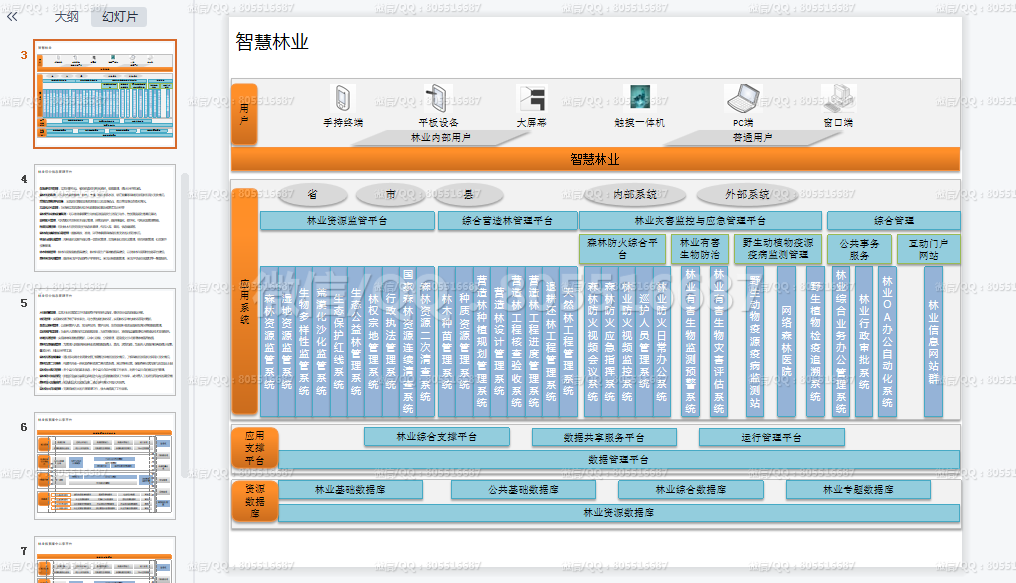
Task: Click the 大屏幕 large screen icon
Action: [x=532, y=99]
